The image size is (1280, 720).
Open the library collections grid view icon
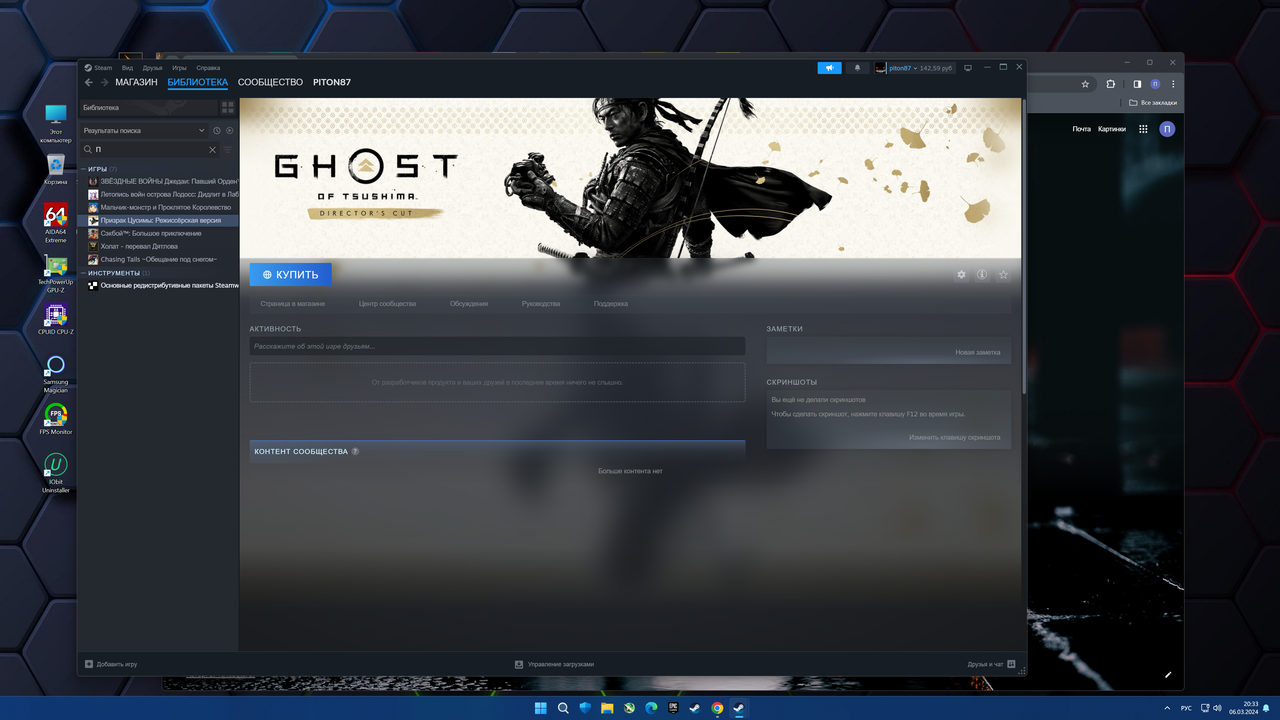228,107
